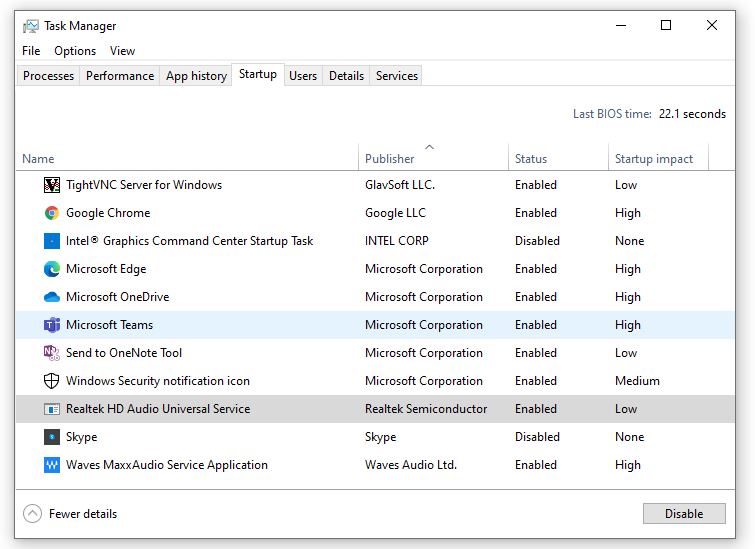Viewport: 755px width, 549px height.
Task: Select Windows Security notification icon entry
Action: (157, 381)
